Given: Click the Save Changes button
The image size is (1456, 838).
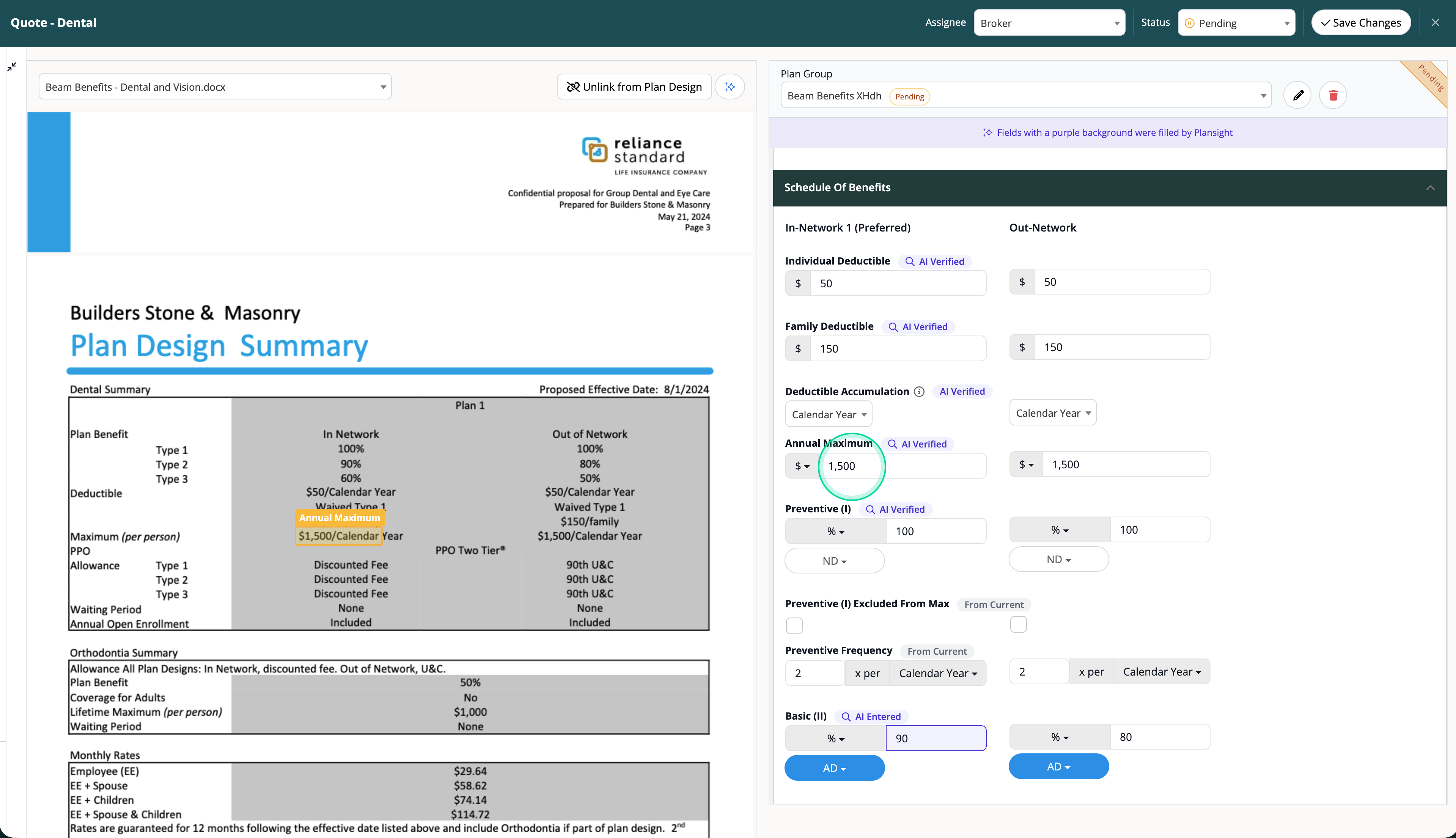Looking at the screenshot, I should click(1360, 22).
